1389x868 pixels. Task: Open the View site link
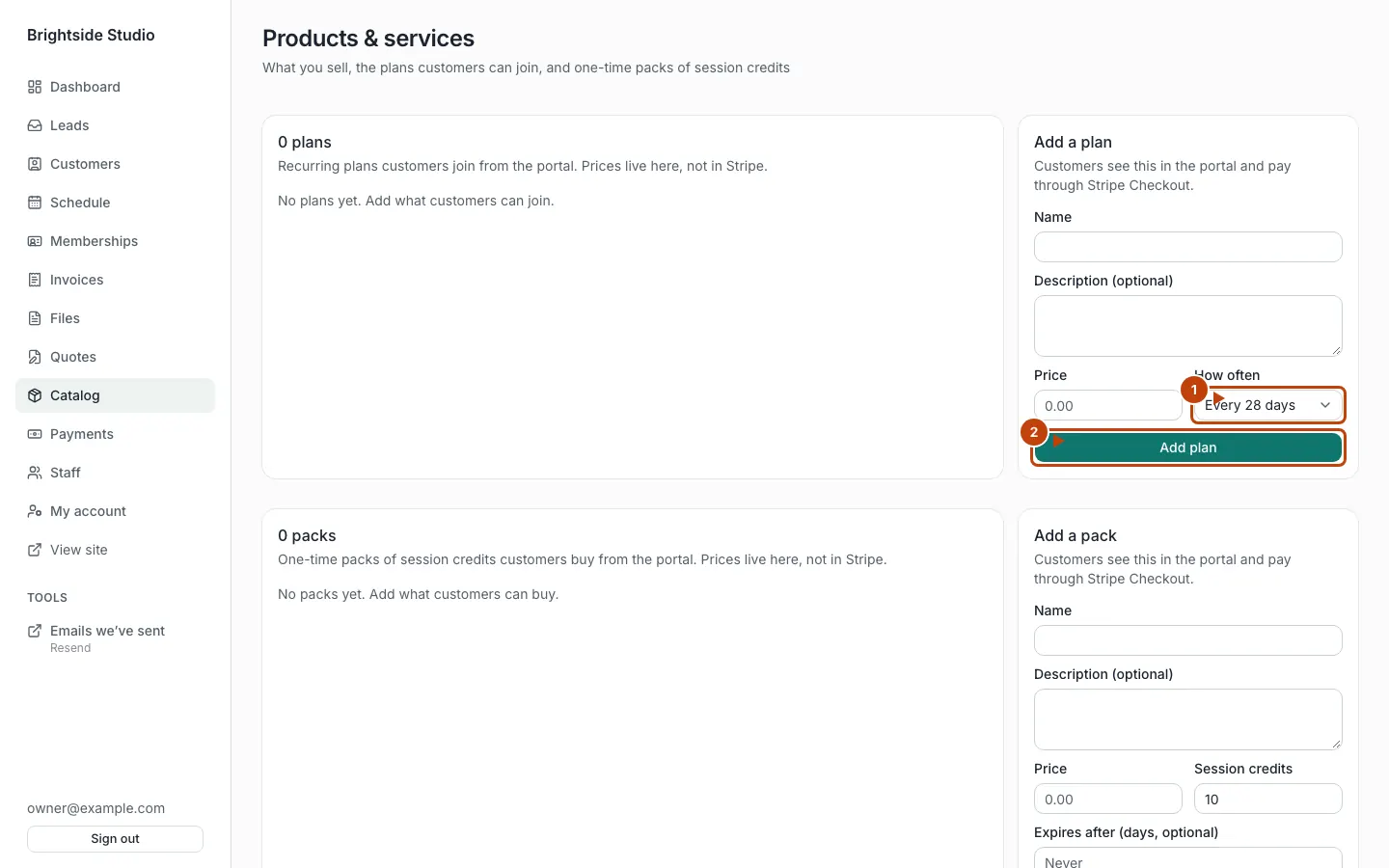(115, 550)
